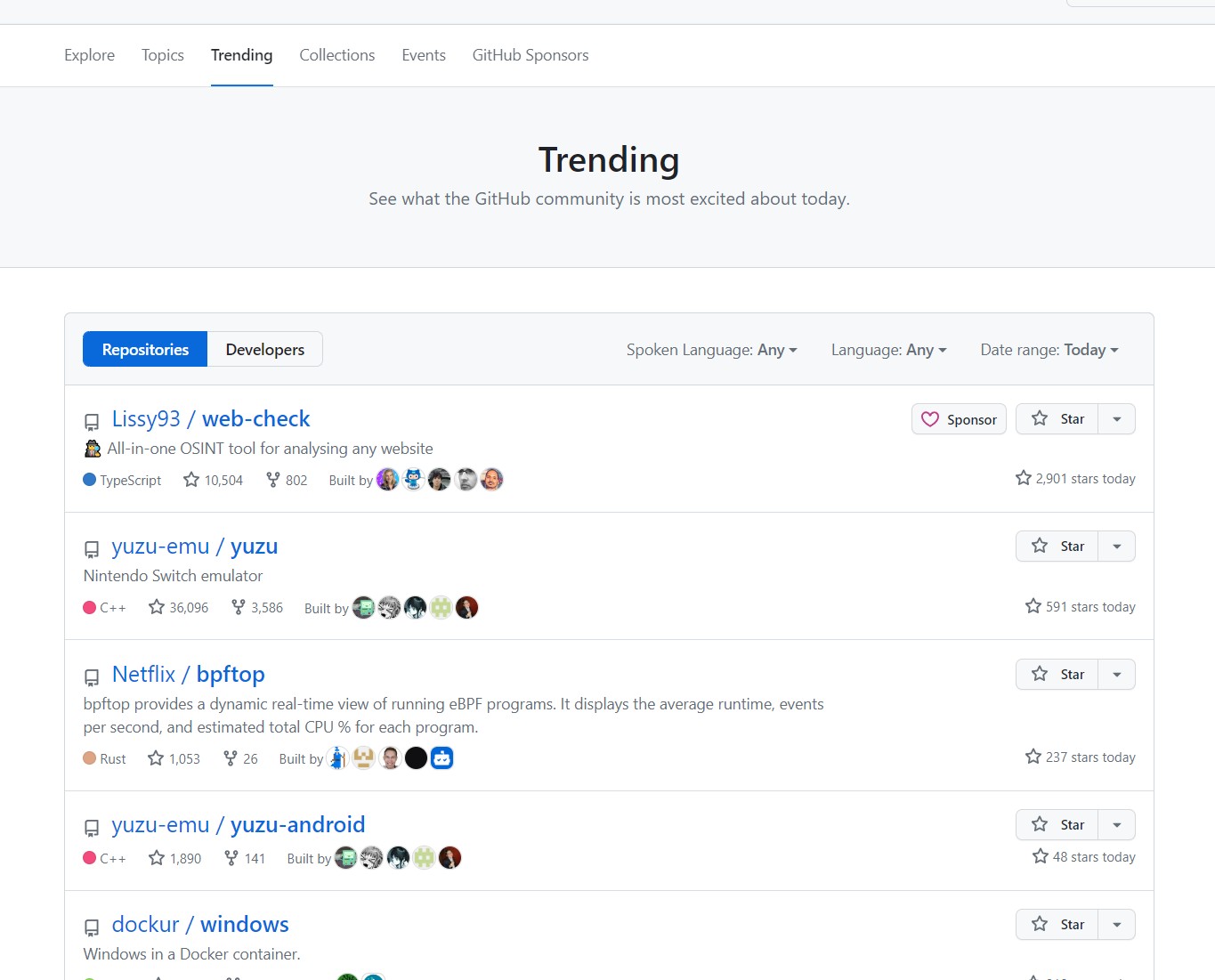Click the 10,504 stargazers count of web-check
The height and width of the screenshot is (980, 1215).
(214, 481)
